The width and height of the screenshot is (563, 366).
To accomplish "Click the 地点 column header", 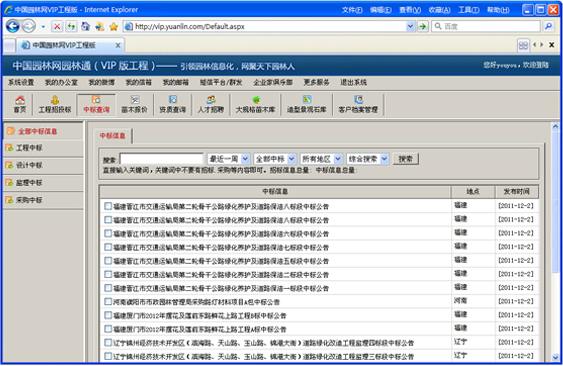I will point(473,191).
